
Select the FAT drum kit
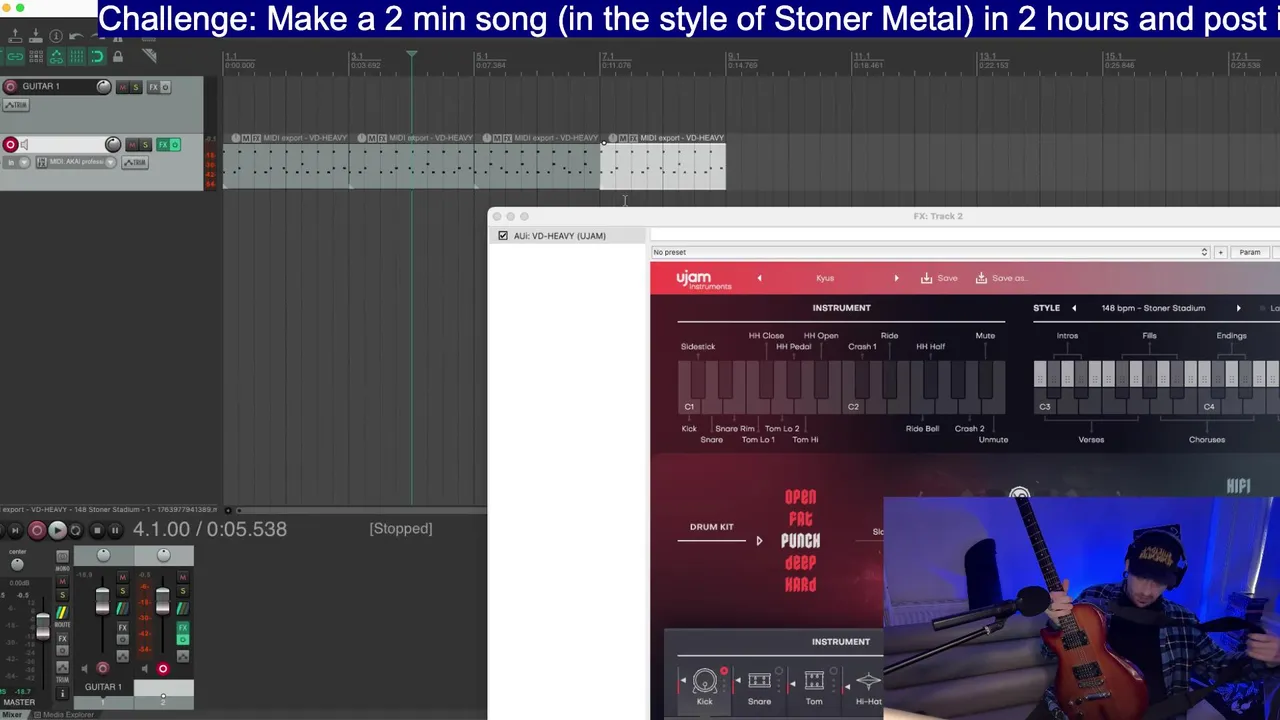click(x=800, y=519)
